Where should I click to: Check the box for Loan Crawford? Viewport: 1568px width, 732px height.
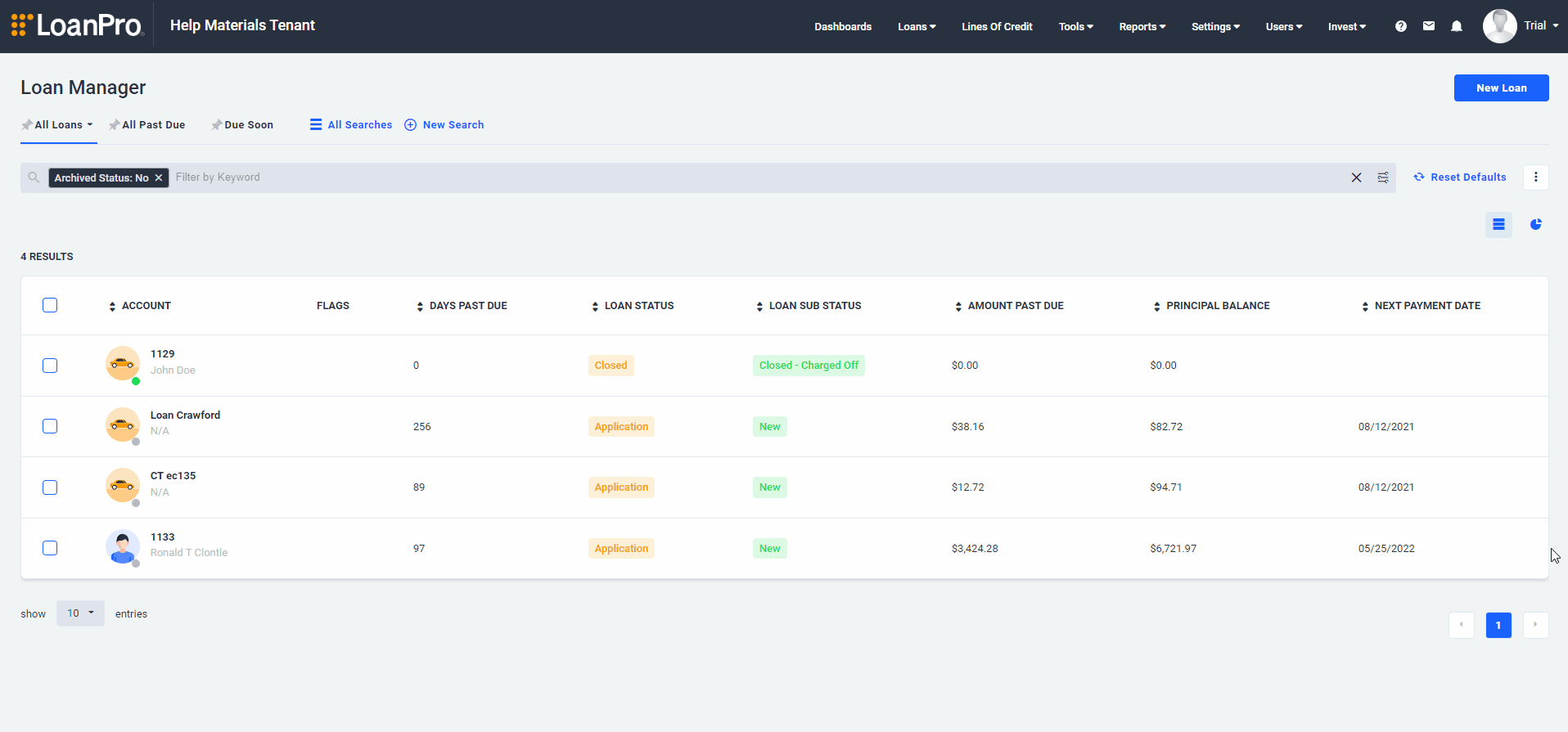tap(50, 426)
